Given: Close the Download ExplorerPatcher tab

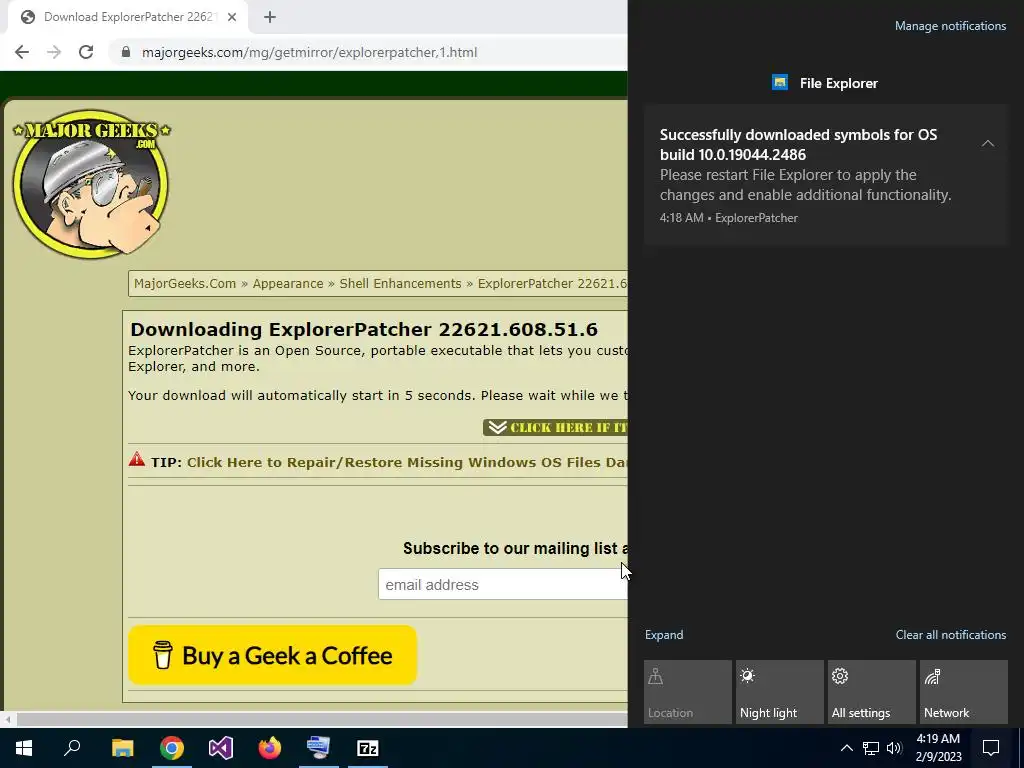Looking at the screenshot, I should pos(232,18).
